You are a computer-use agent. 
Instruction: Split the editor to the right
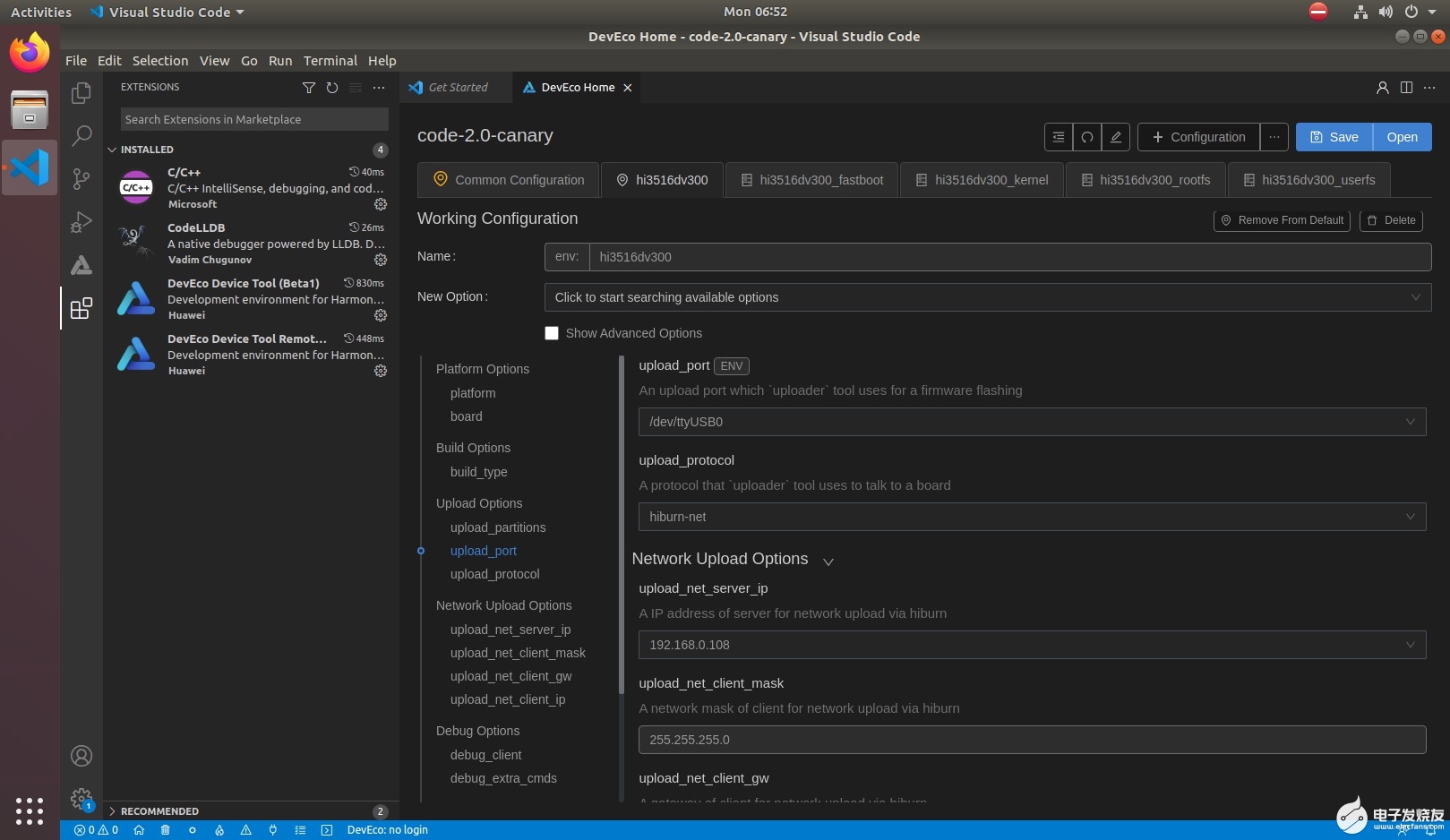click(x=1406, y=88)
